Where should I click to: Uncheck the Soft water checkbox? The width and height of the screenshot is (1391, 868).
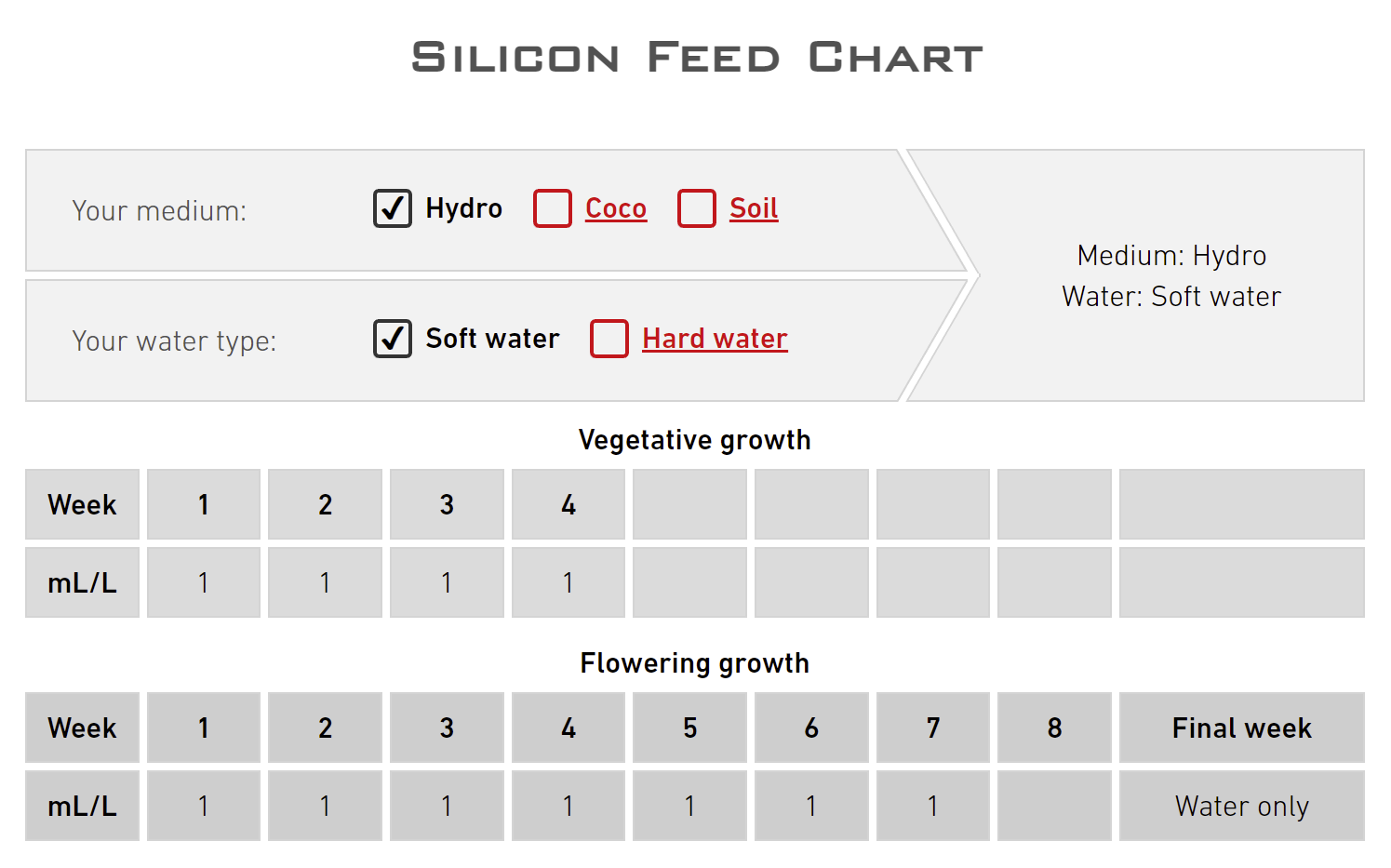click(x=393, y=339)
